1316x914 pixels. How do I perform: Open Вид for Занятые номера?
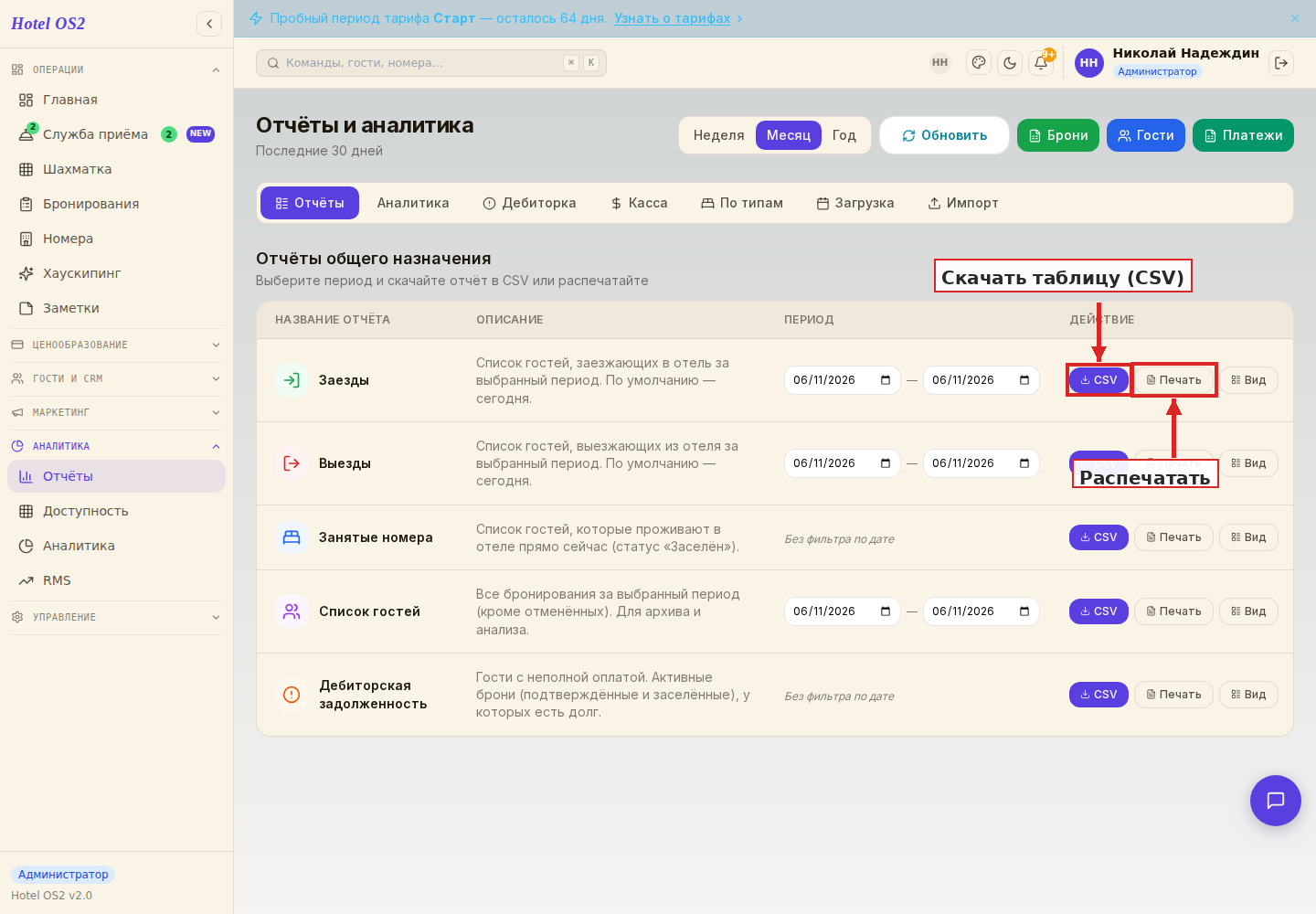1248,537
